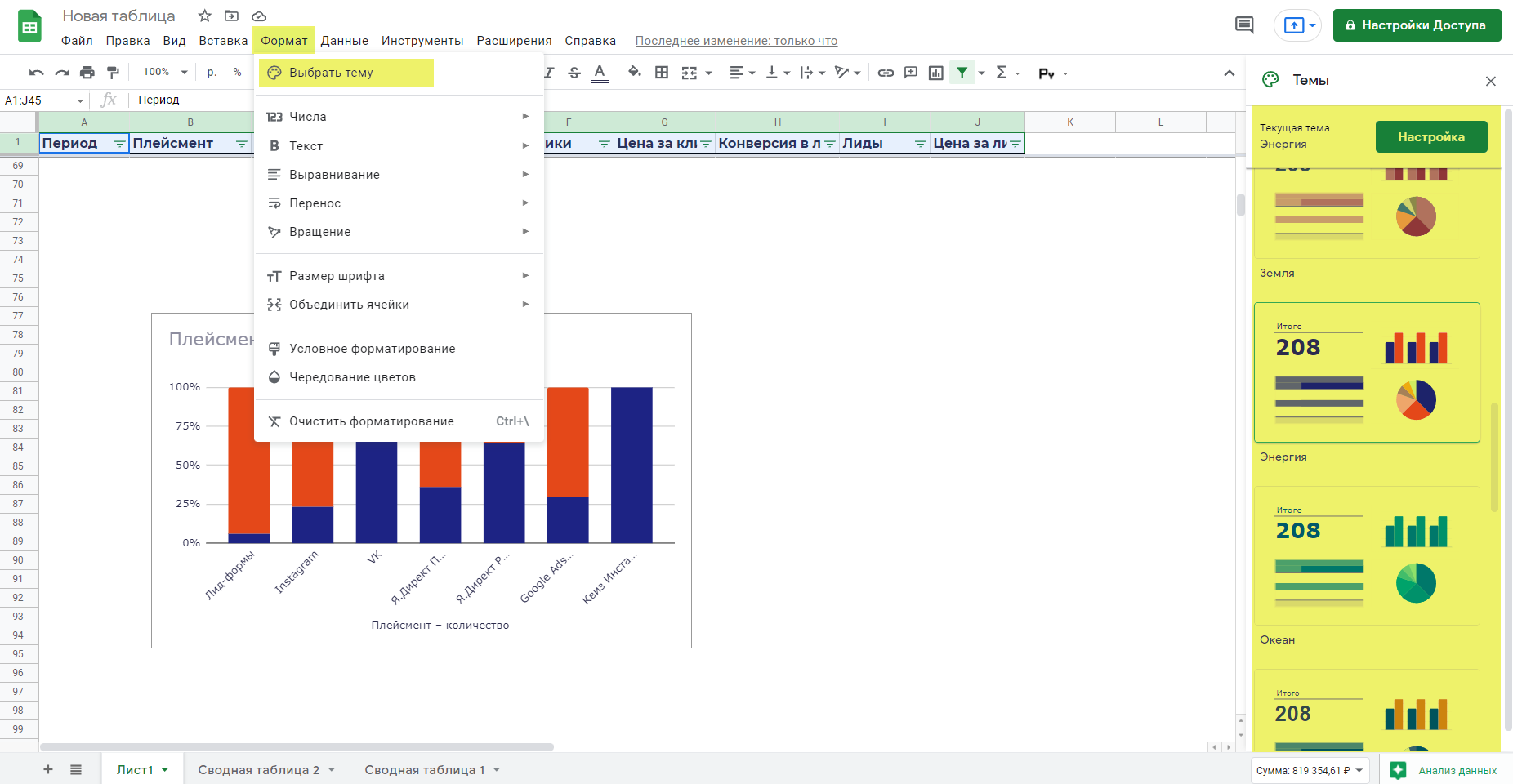This screenshot has height=784, width=1513.
Task: Click the print icon in toolbar
Action: point(87,73)
